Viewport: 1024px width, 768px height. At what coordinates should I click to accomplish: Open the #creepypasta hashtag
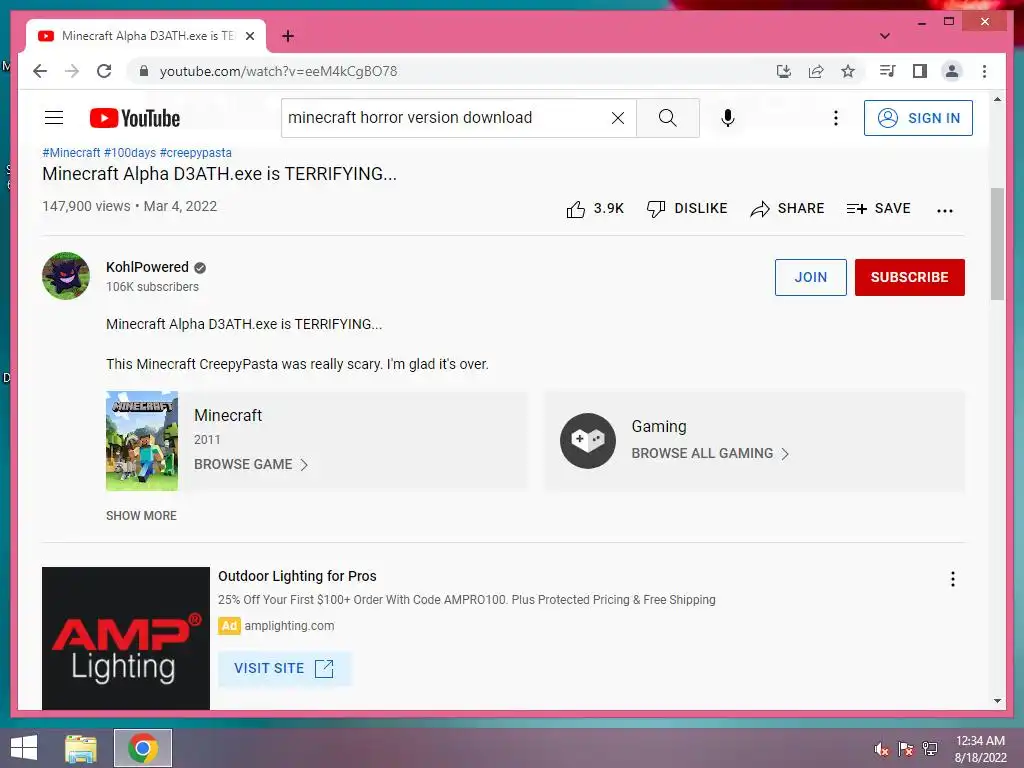196,153
